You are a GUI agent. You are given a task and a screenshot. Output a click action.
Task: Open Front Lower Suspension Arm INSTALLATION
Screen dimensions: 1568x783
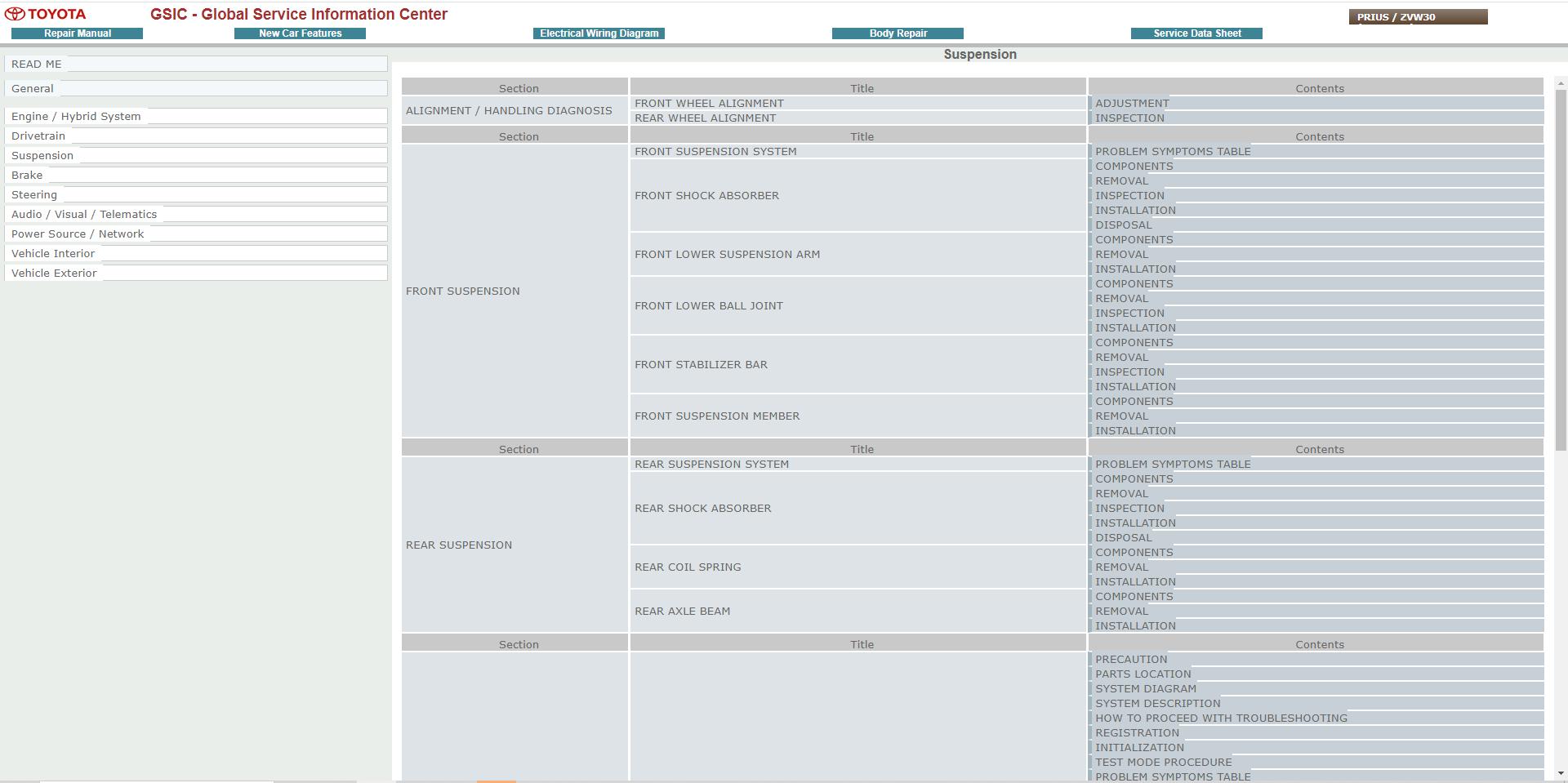point(1135,269)
